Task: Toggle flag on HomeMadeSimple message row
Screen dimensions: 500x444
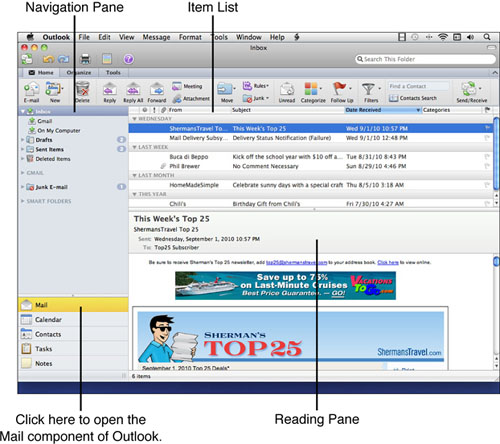Action: (487, 185)
